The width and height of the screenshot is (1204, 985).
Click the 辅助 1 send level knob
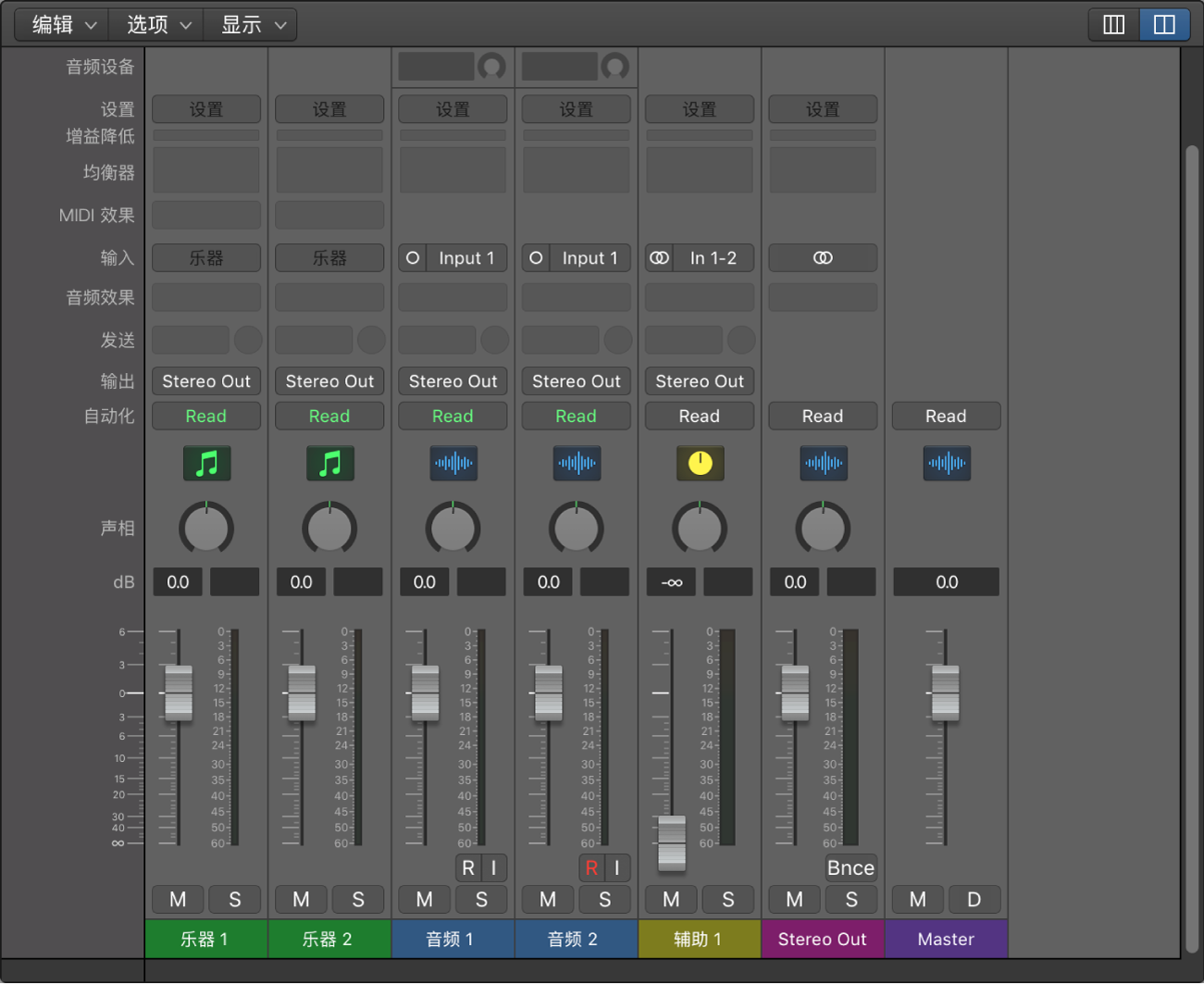click(741, 340)
